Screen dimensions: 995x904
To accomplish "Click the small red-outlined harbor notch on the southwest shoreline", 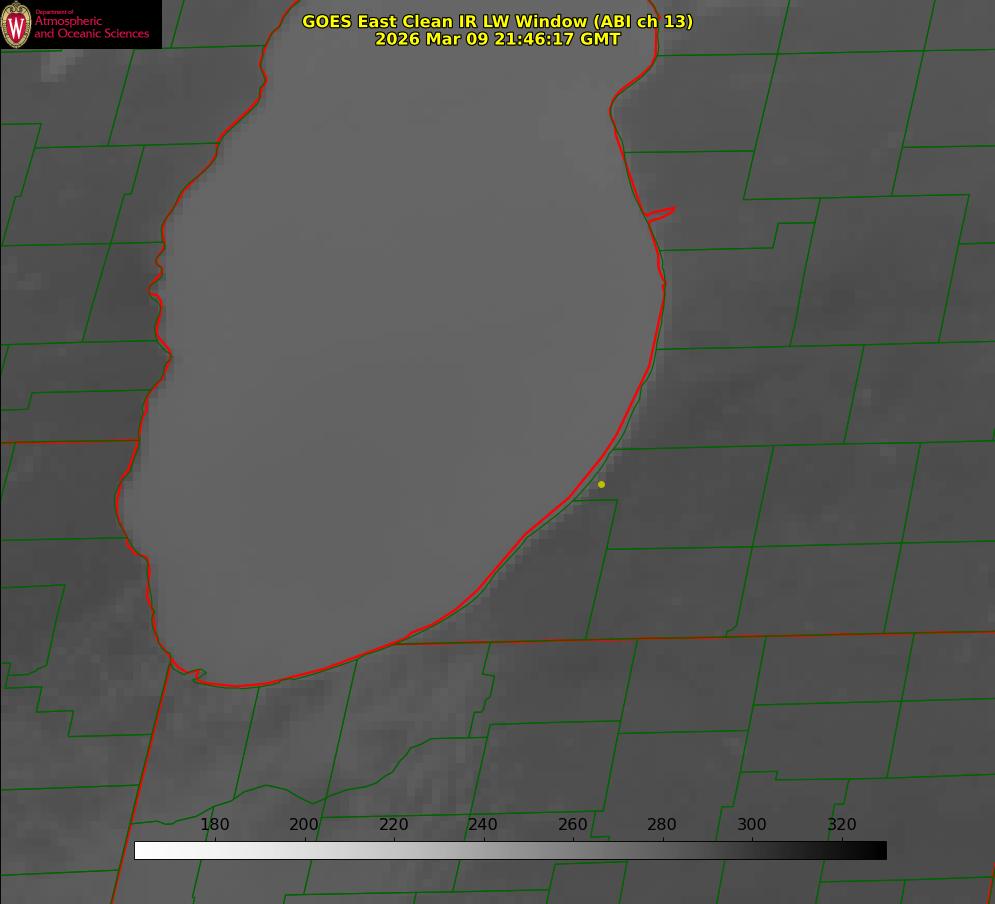I will tap(190, 673).
